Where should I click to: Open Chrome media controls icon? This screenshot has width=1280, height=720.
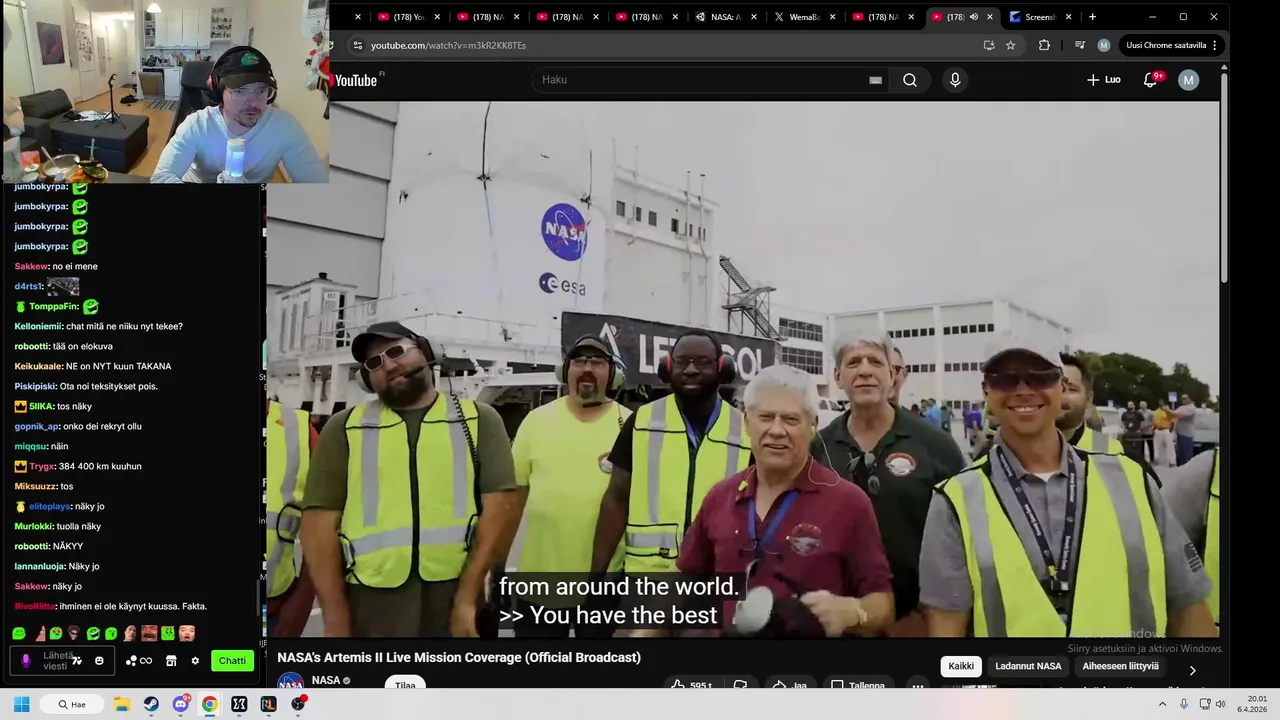1079,45
